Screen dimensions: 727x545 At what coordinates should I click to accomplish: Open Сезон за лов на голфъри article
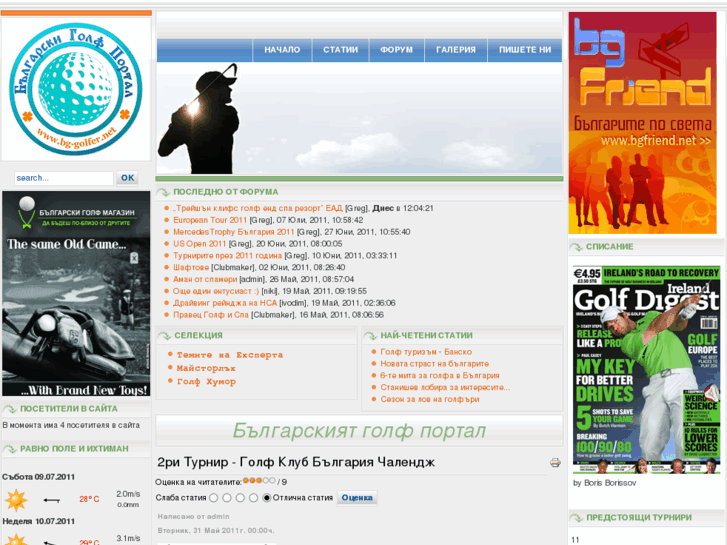[x=430, y=399]
